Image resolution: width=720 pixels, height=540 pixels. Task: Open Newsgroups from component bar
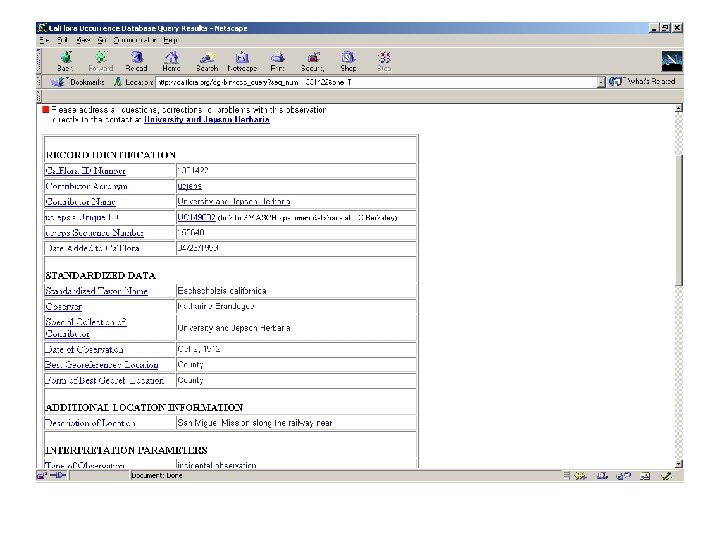pyautogui.click(x=624, y=476)
